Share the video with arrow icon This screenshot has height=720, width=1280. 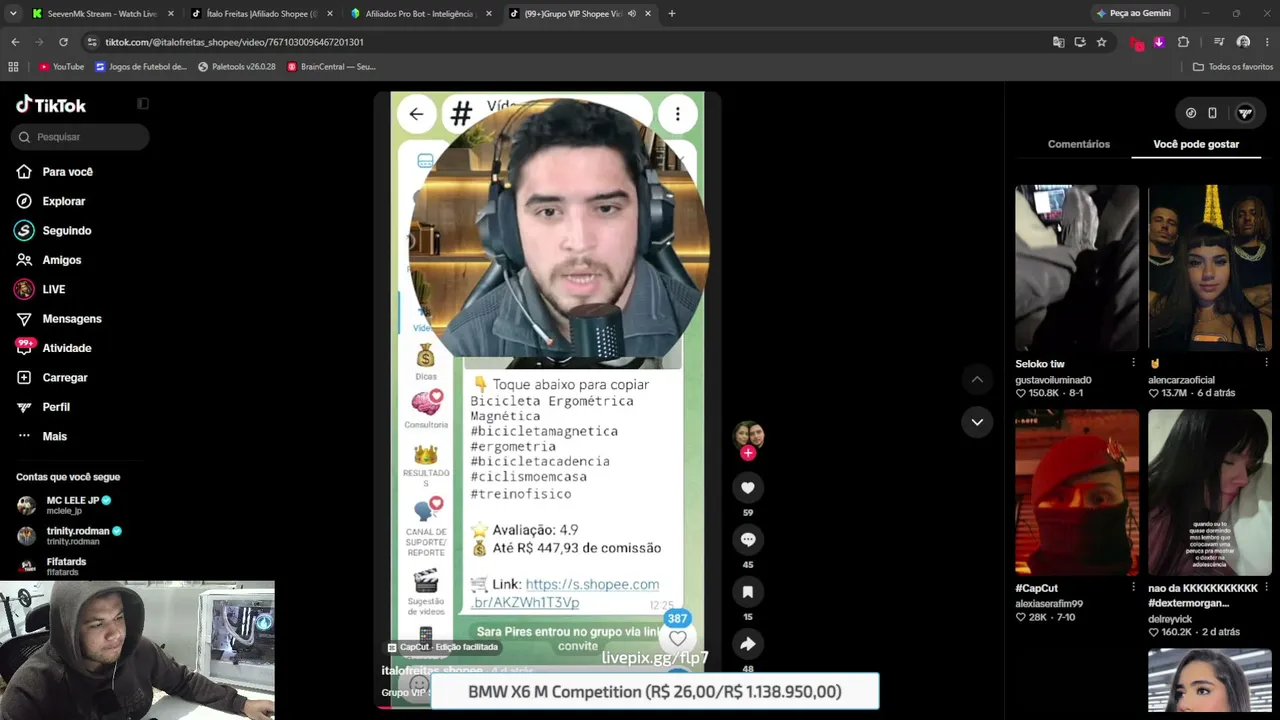point(747,644)
